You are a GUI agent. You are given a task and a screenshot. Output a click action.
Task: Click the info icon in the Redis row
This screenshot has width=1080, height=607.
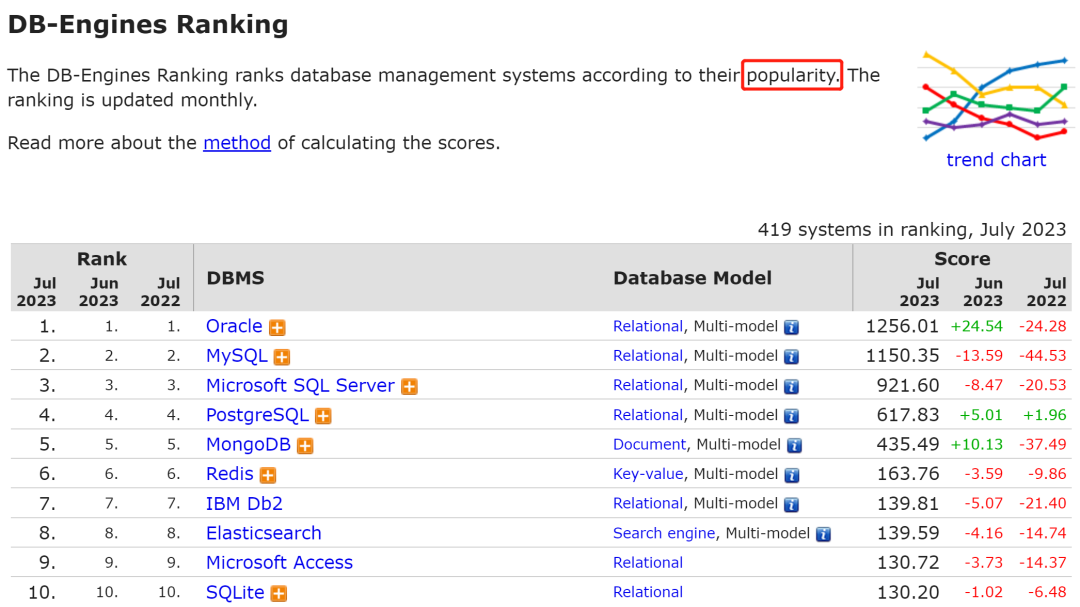[x=791, y=475]
